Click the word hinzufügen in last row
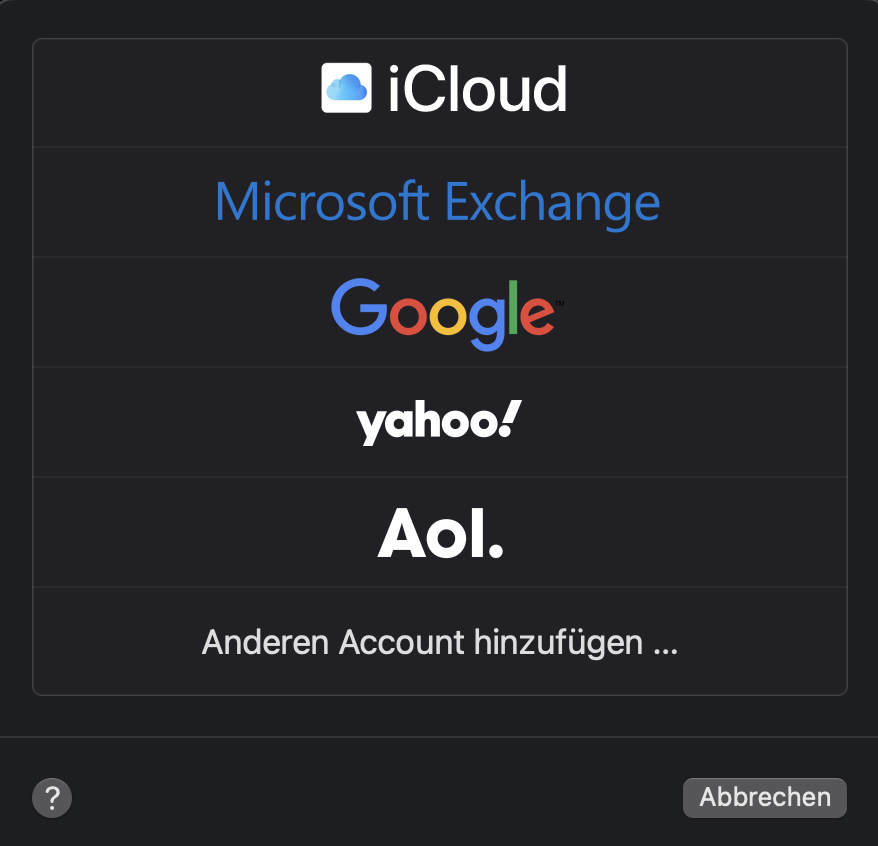 coord(558,642)
